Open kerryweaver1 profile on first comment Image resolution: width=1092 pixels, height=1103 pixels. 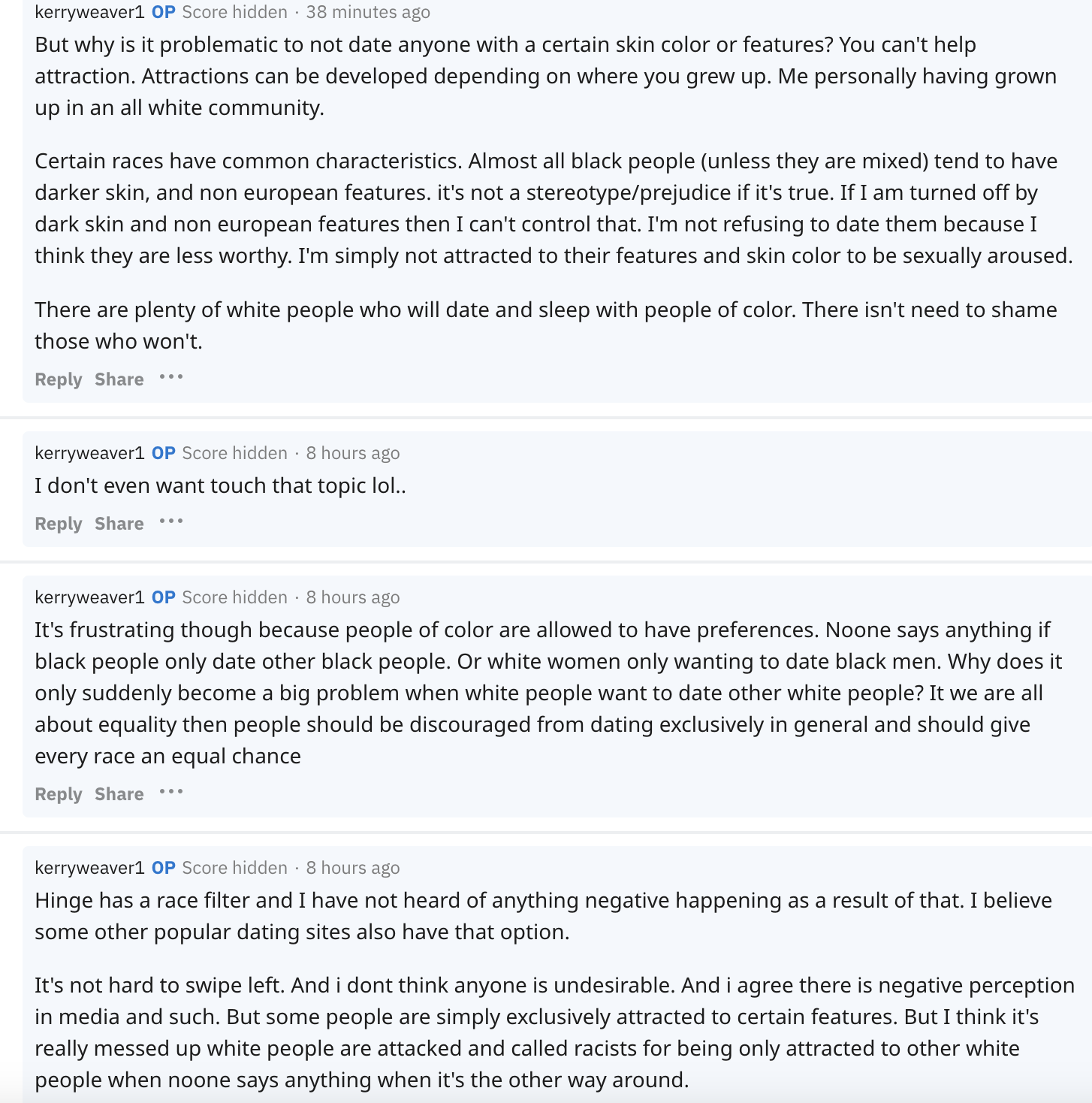coord(89,12)
